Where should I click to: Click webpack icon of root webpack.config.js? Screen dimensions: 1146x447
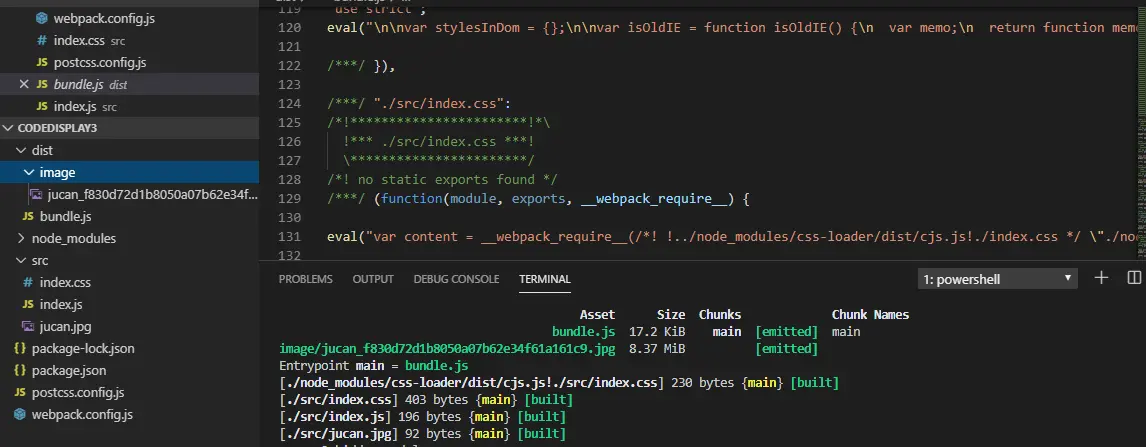coord(20,414)
